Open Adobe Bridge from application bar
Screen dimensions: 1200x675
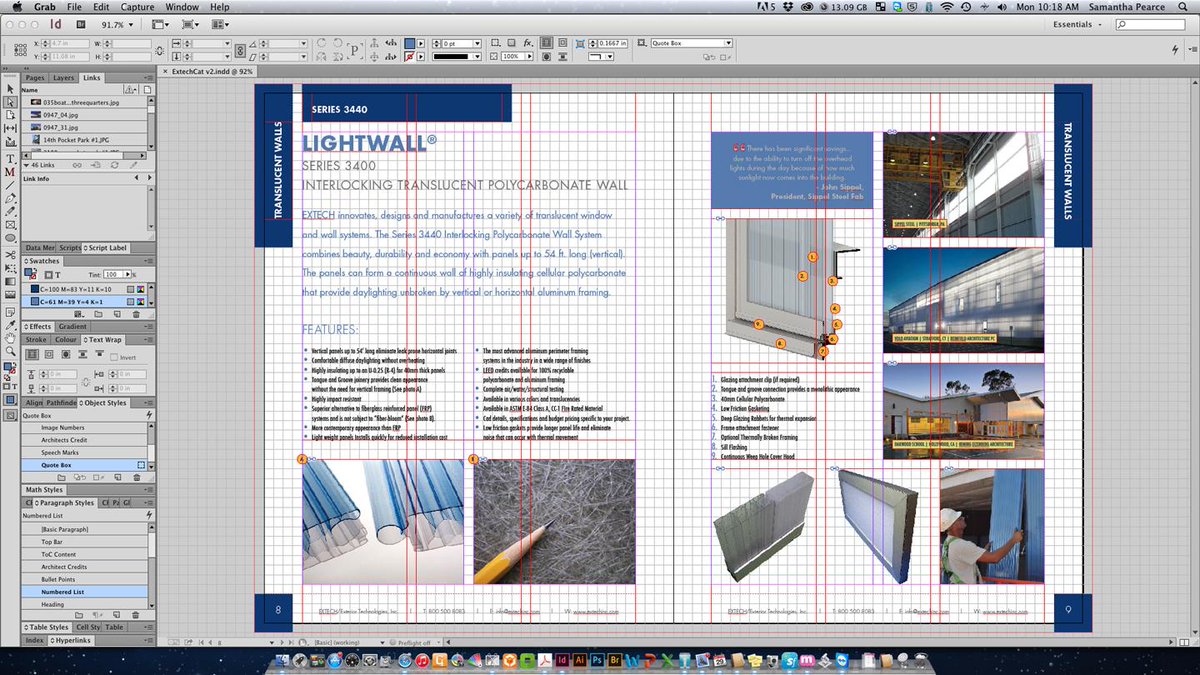point(83,24)
